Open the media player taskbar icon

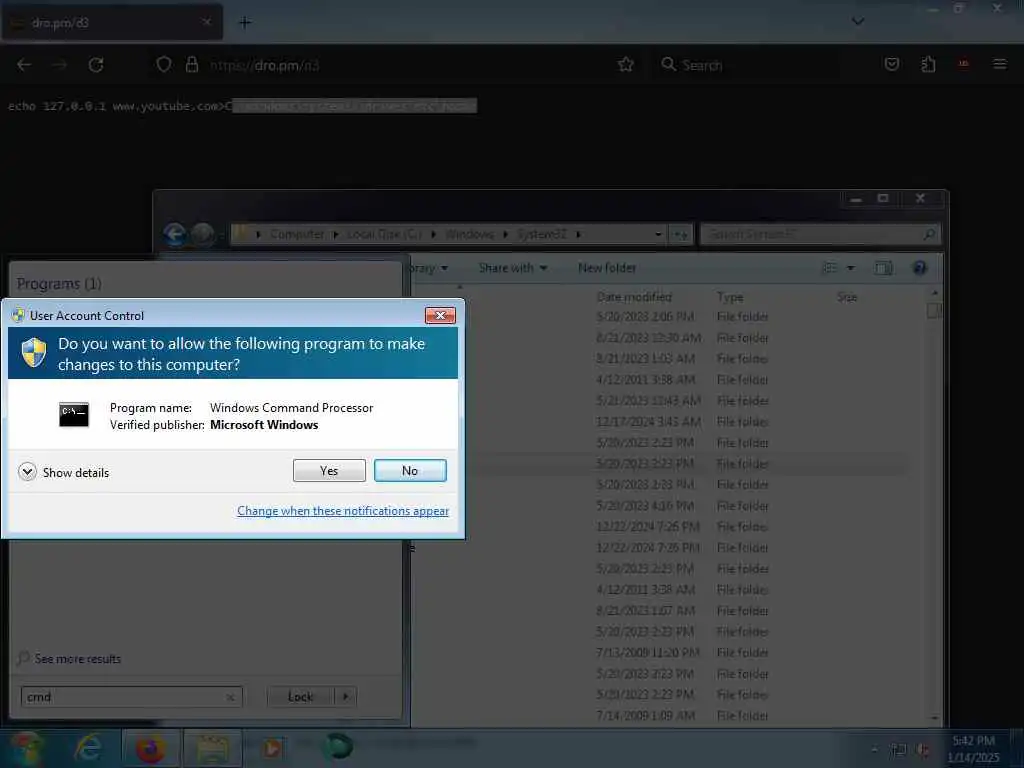272,748
